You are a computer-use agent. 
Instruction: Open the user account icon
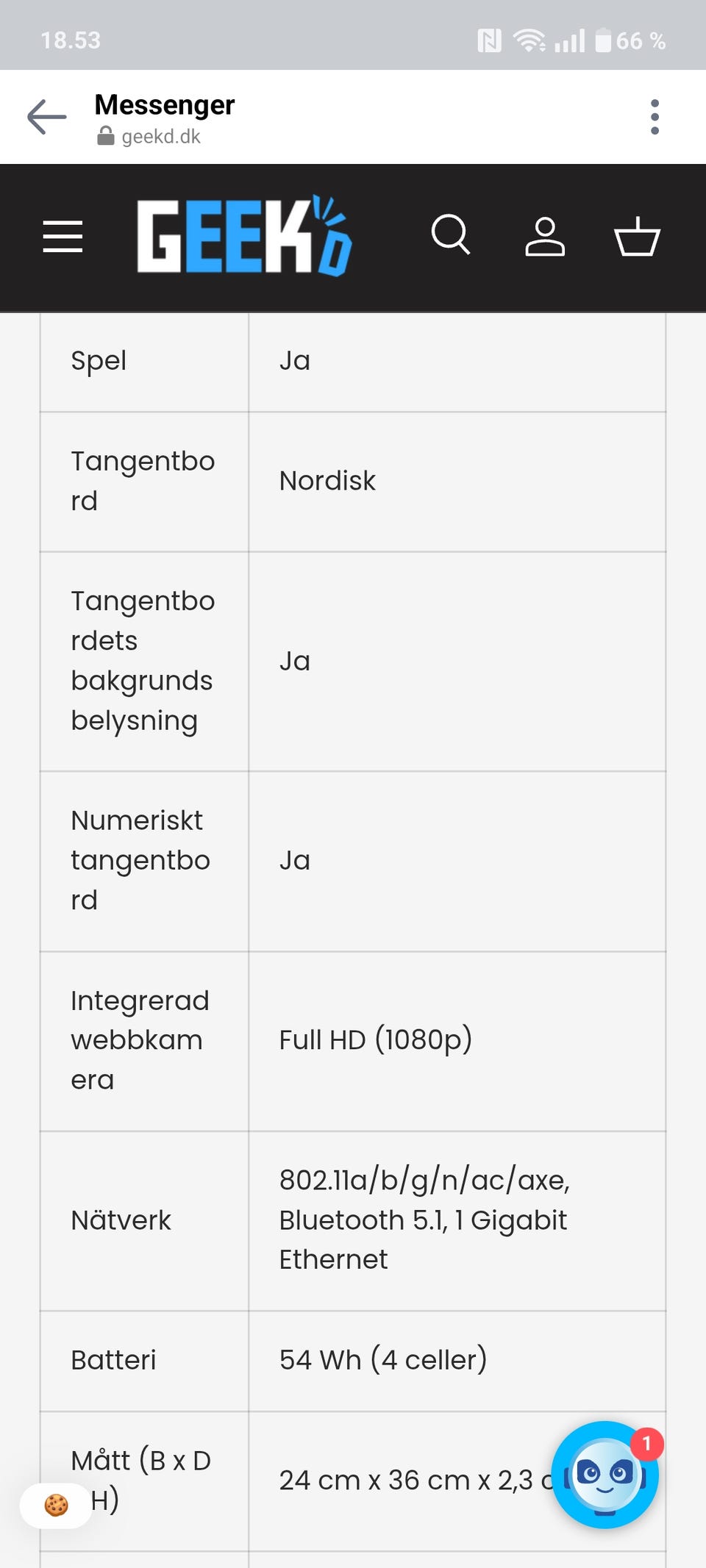coord(545,237)
